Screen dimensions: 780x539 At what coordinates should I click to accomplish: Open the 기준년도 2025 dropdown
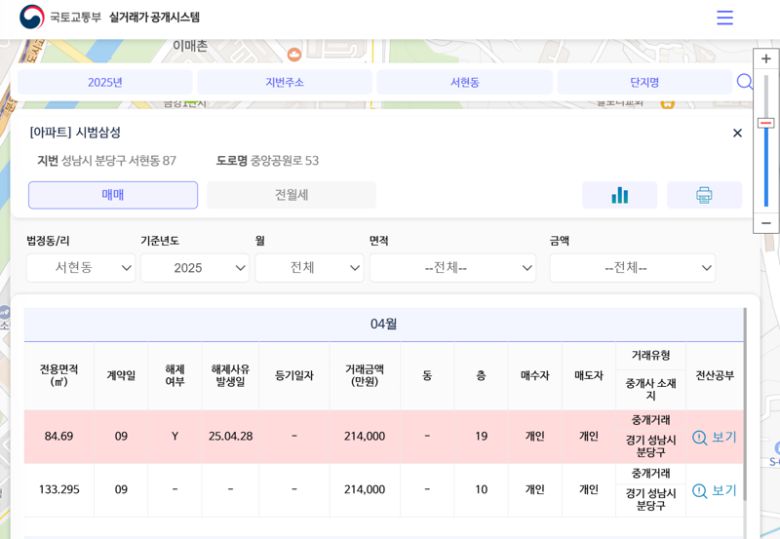(195, 268)
